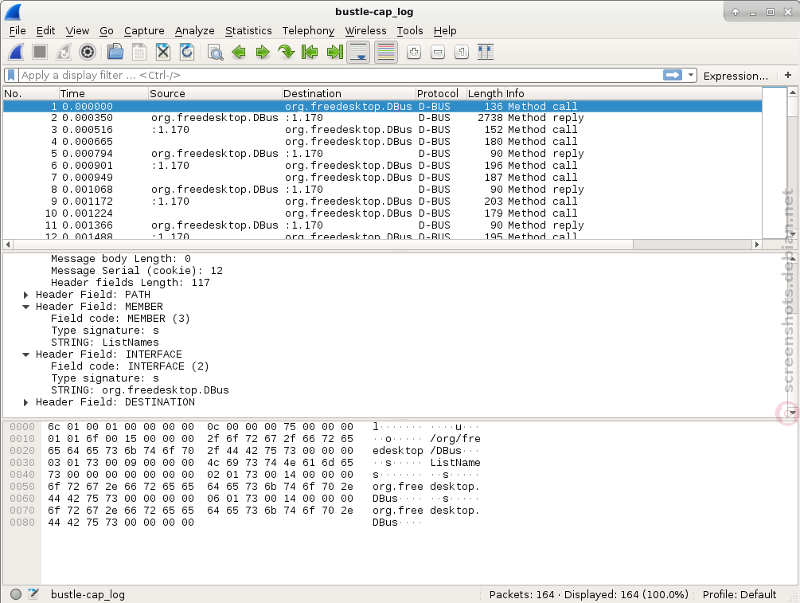Reset text to normal size
The image size is (800, 603).
(461, 52)
